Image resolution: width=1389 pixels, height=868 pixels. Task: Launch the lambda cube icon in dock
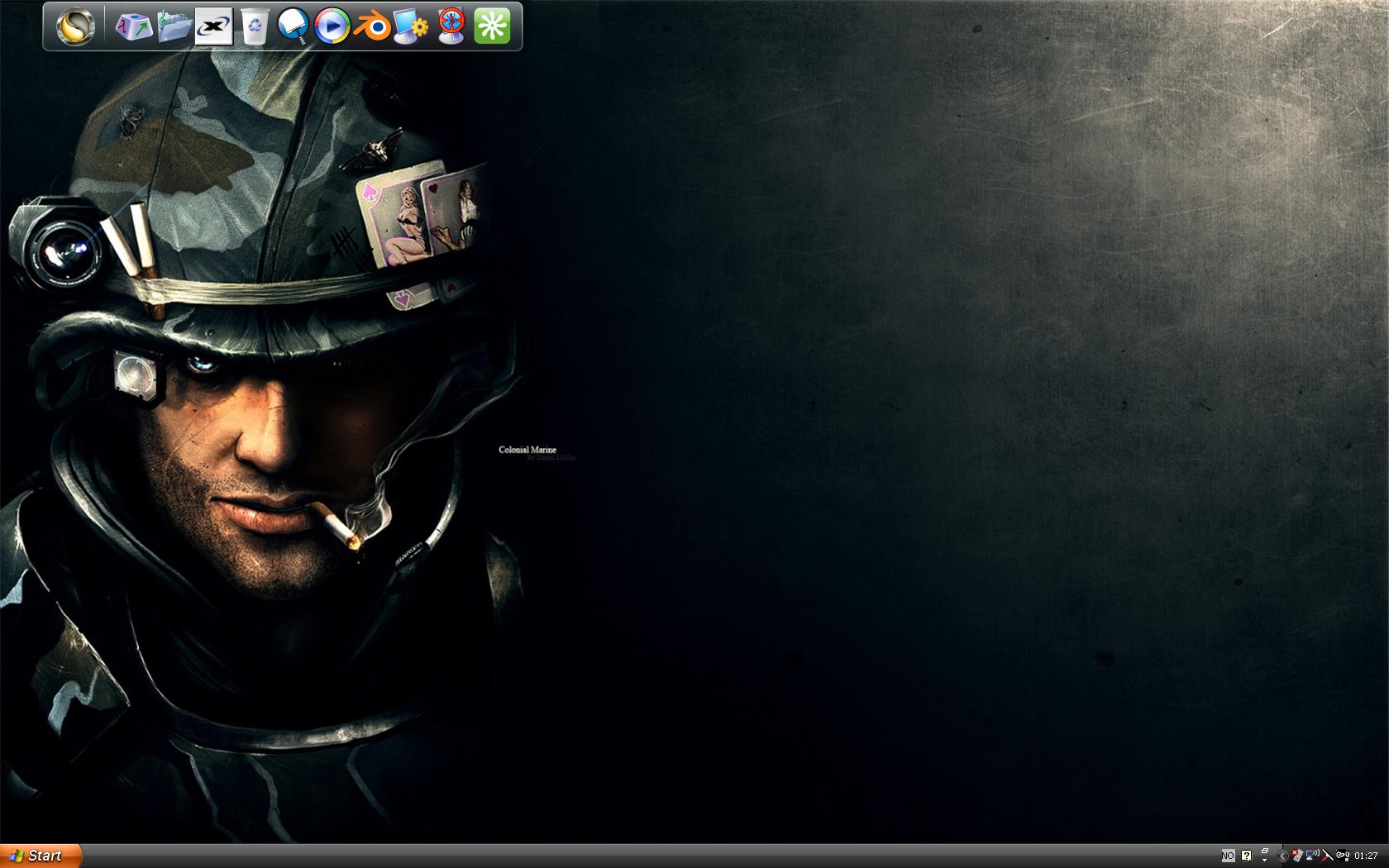[133, 27]
